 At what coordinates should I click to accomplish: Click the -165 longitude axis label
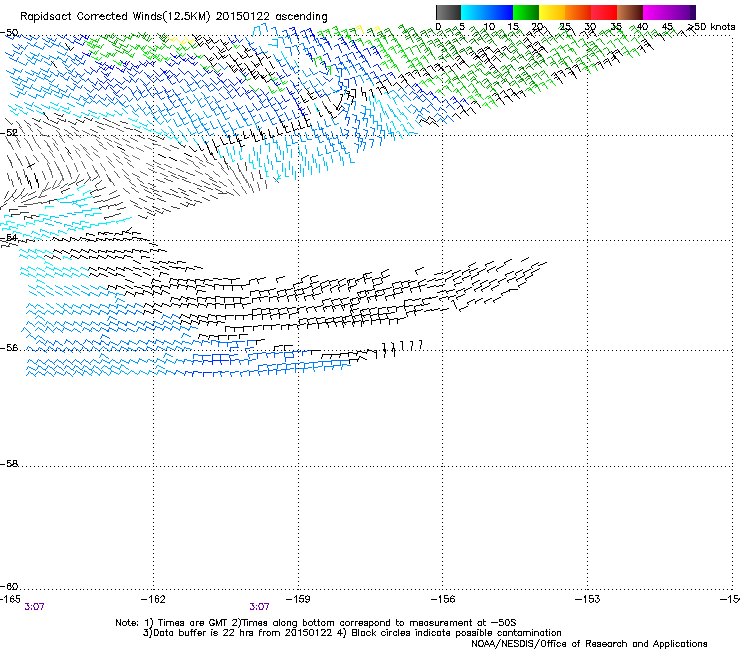pyautogui.click(x=10, y=599)
